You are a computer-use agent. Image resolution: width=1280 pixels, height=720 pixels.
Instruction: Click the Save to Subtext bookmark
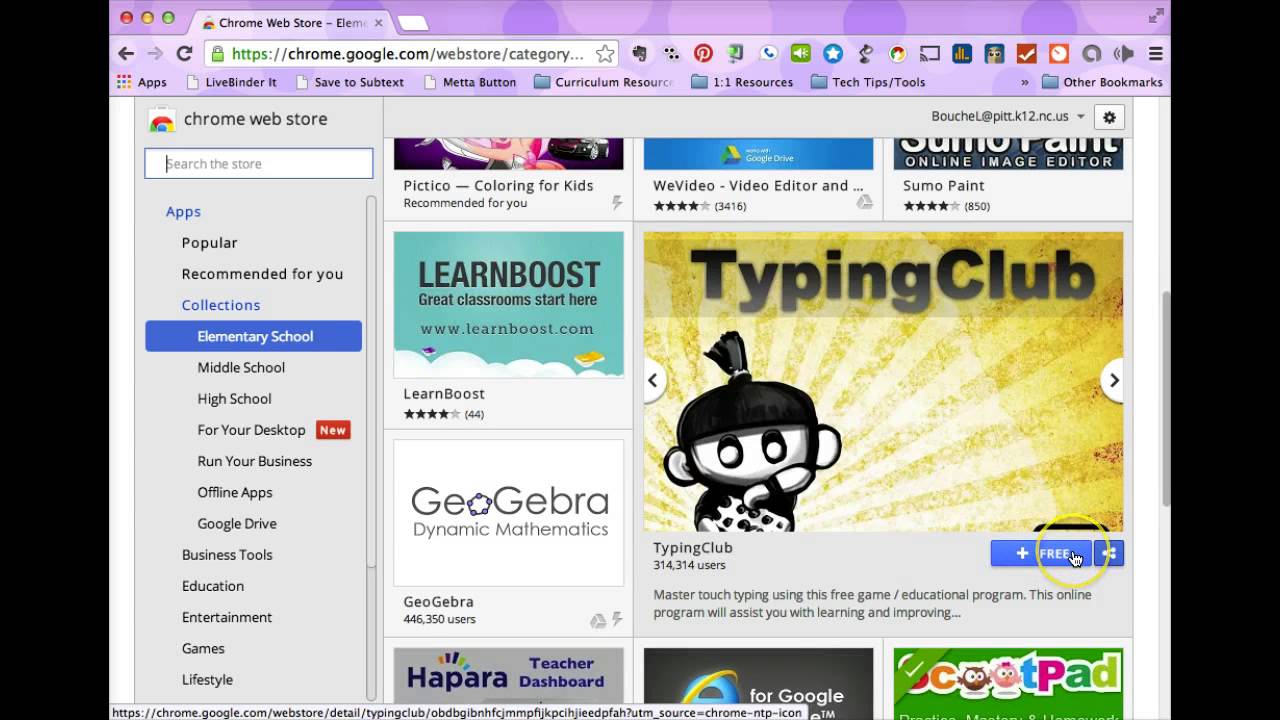click(x=349, y=82)
